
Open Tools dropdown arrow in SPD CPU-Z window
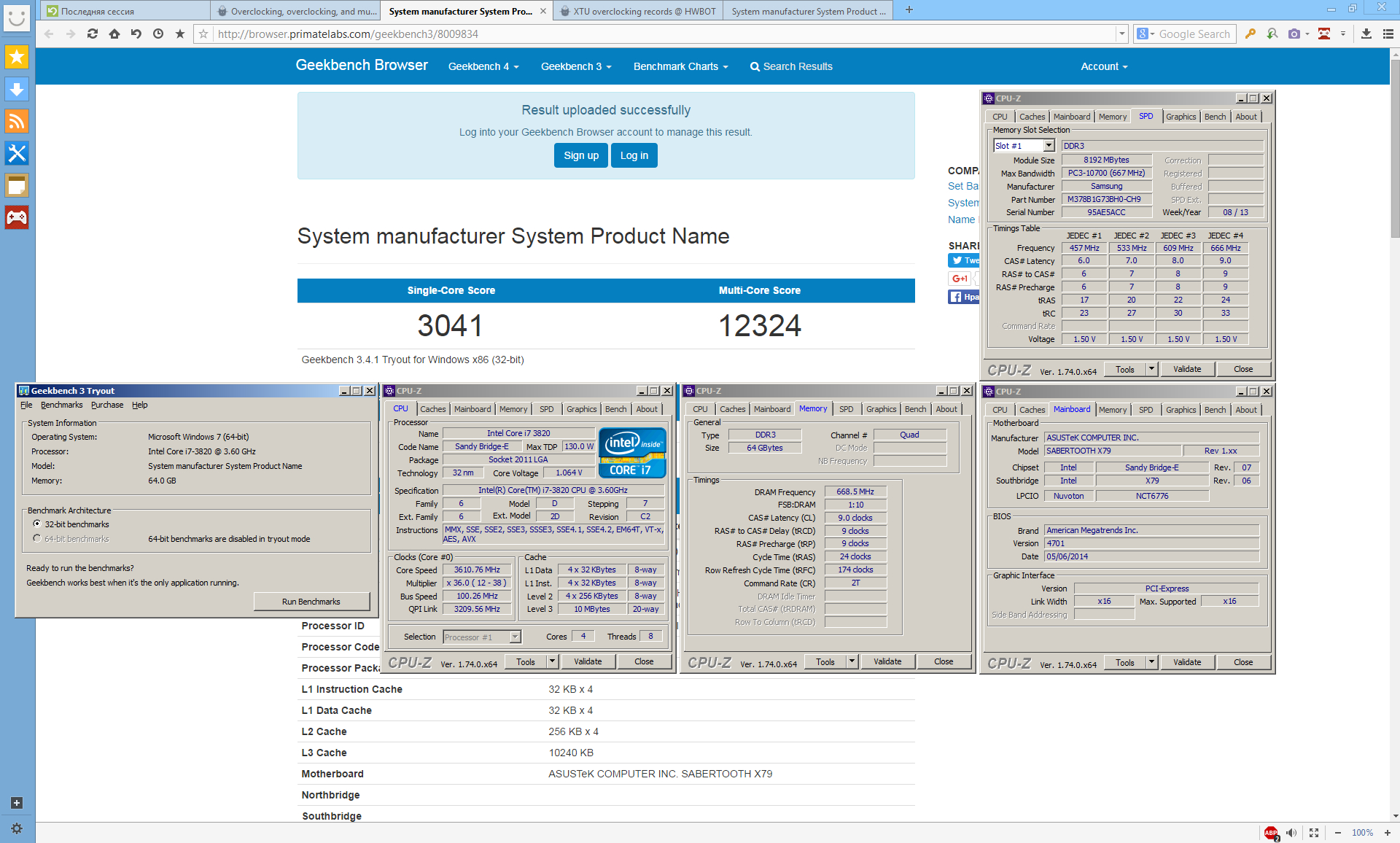pyautogui.click(x=1152, y=369)
